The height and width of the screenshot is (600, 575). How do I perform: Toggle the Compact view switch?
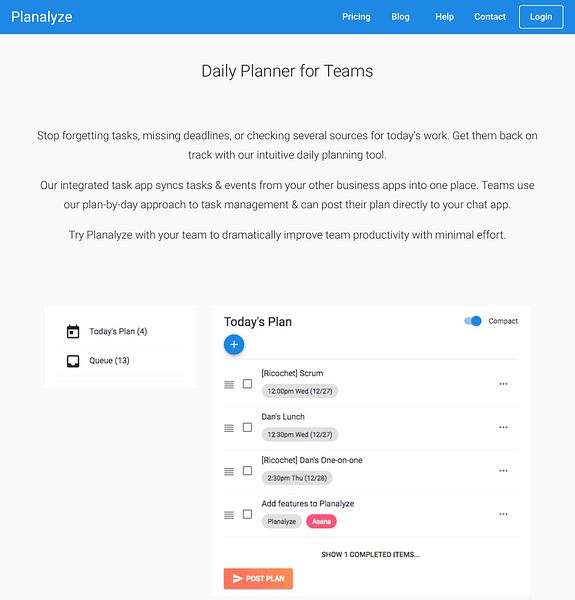click(473, 321)
